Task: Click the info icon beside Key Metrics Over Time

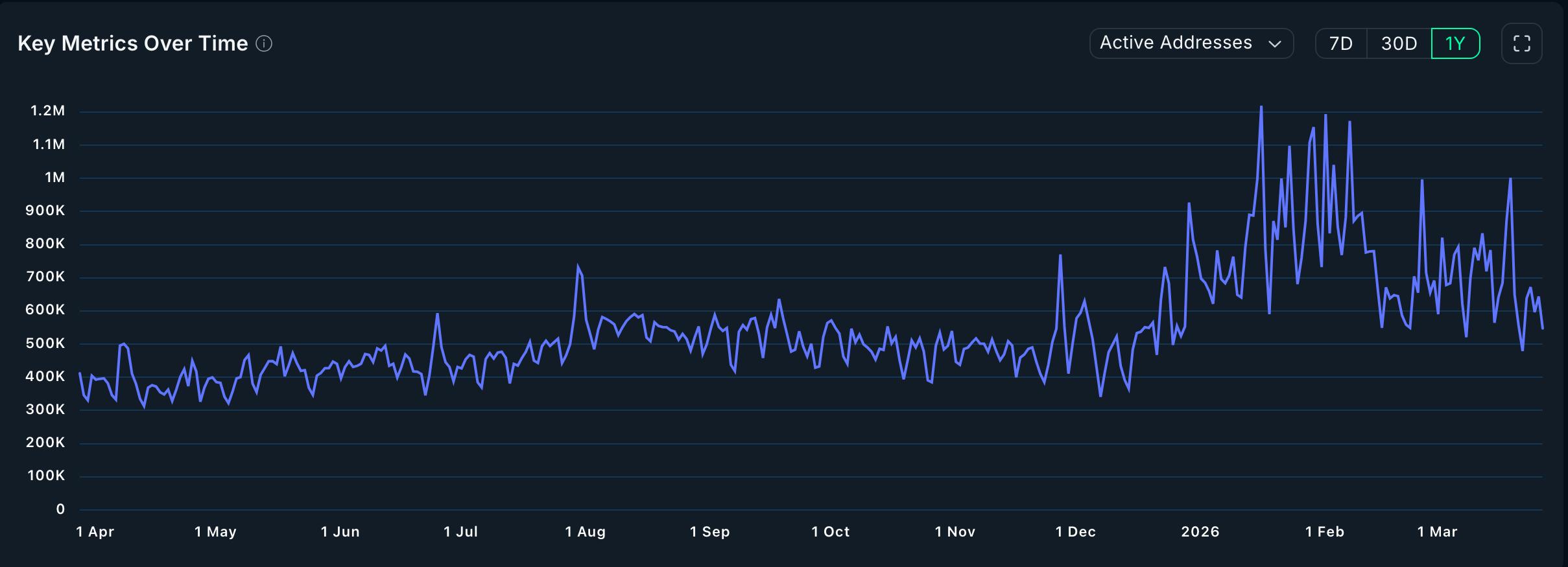Action: tap(264, 43)
